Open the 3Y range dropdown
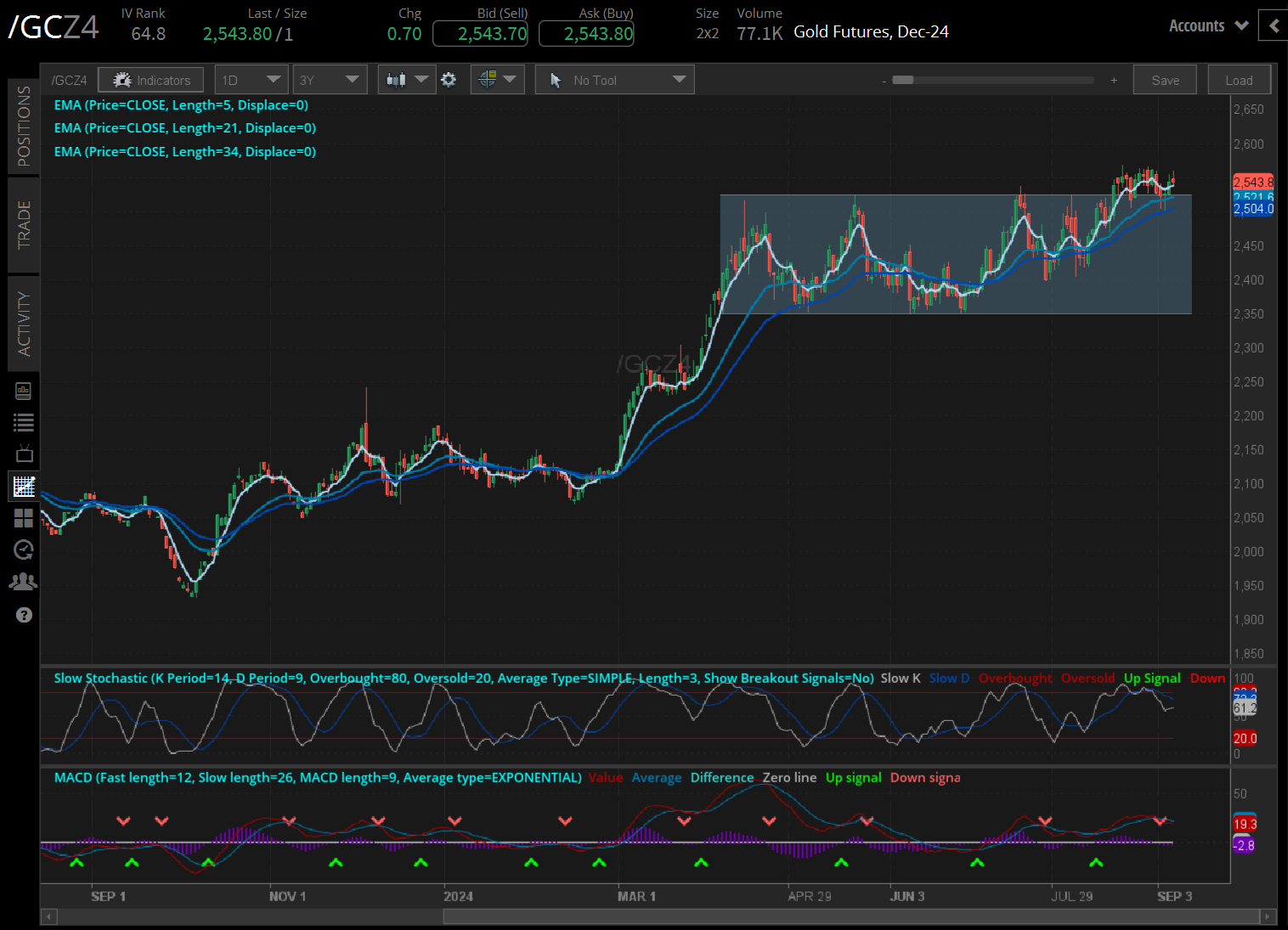This screenshot has height=930, width=1288. [330, 79]
